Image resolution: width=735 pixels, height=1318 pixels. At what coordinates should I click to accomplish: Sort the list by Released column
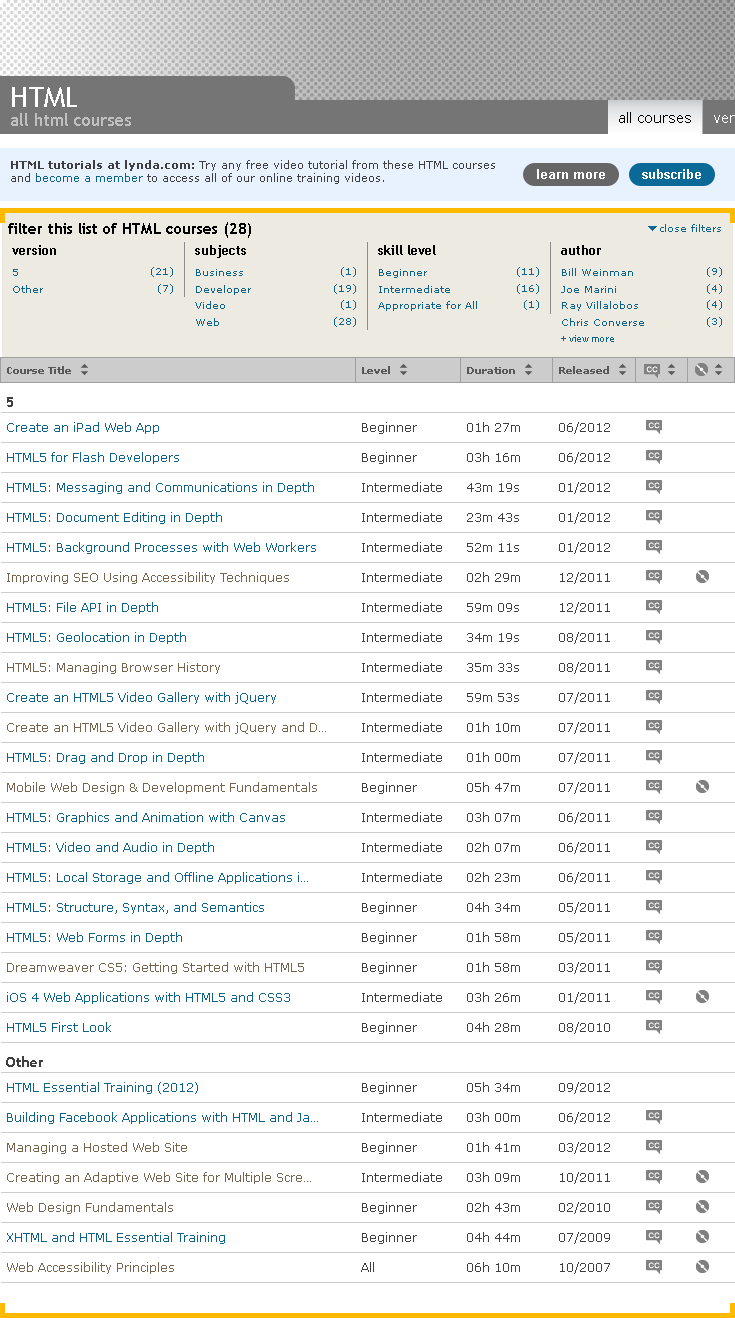(x=622, y=370)
